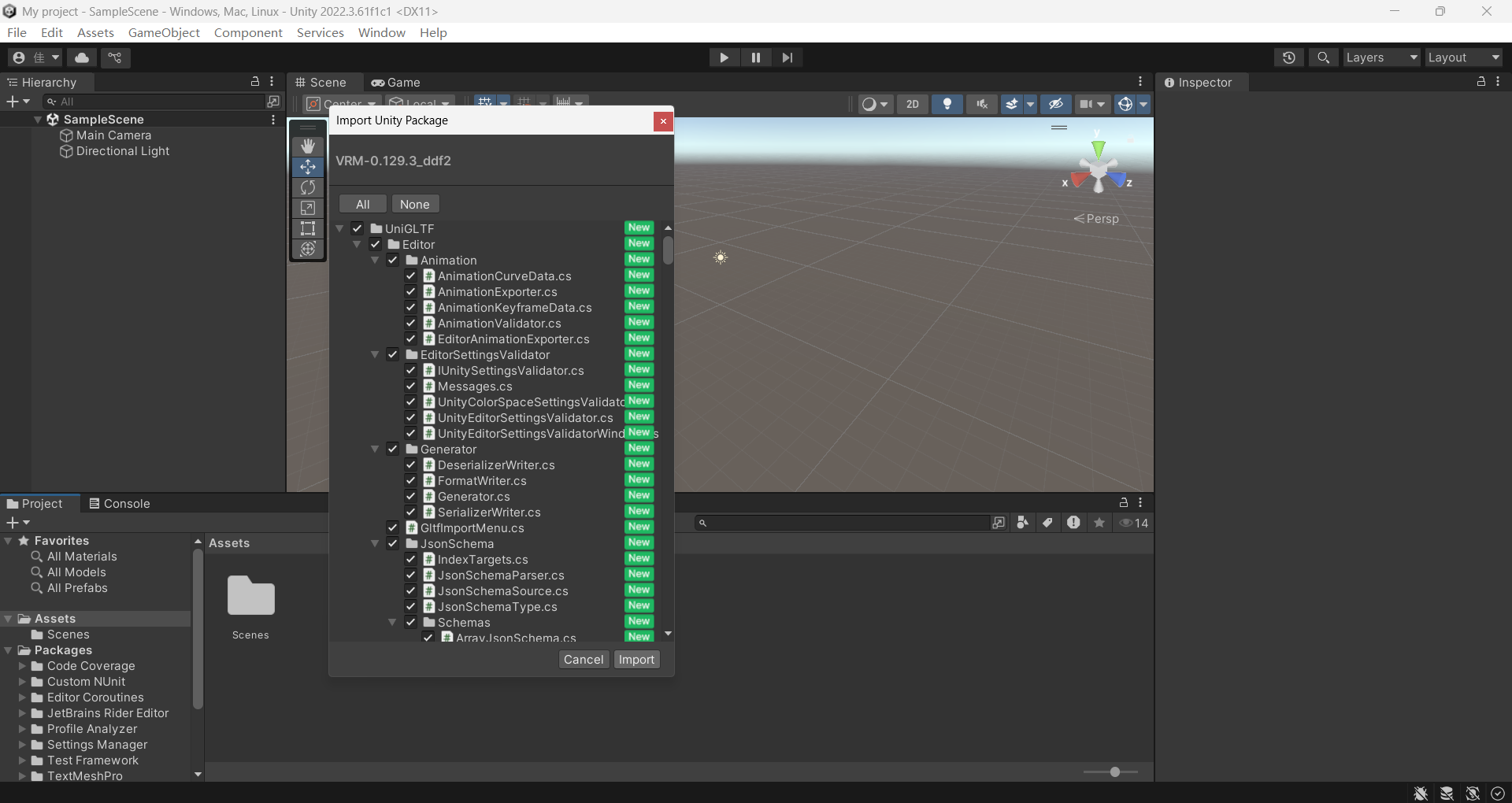Click the Hierarchy lock icon
The height and width of the screenshot is (803, 1512).
pyautogui.click(x=255, y=82)
